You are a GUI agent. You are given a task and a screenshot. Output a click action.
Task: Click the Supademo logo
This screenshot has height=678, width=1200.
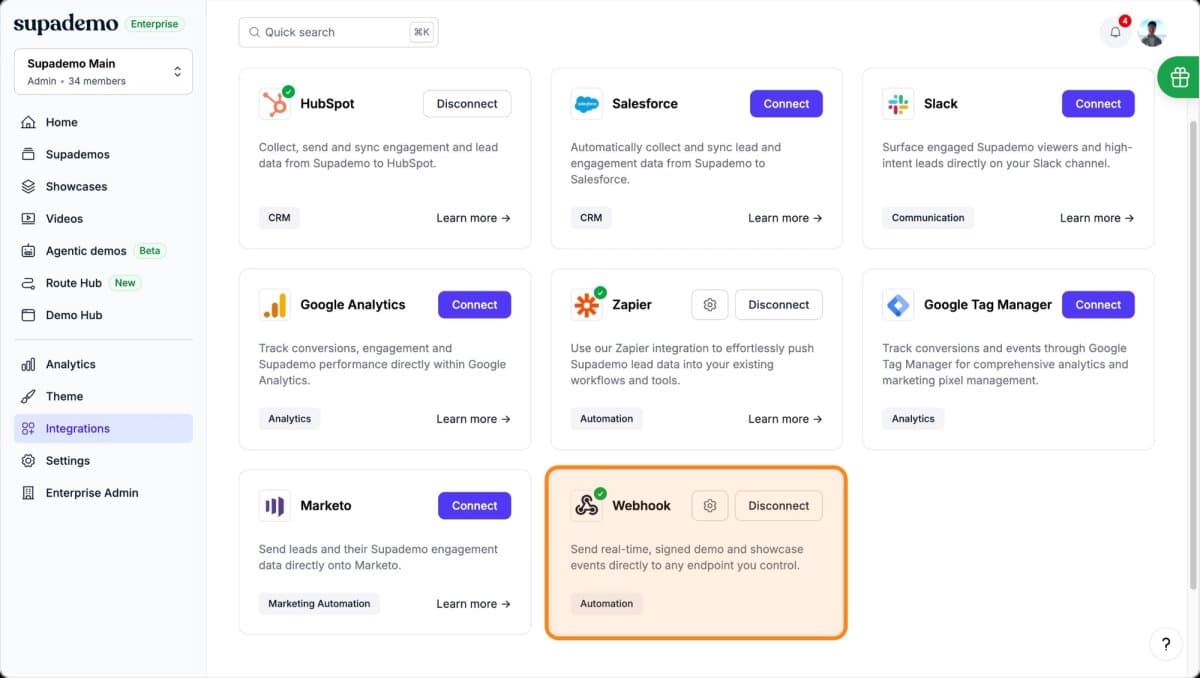tap(66, 24)
